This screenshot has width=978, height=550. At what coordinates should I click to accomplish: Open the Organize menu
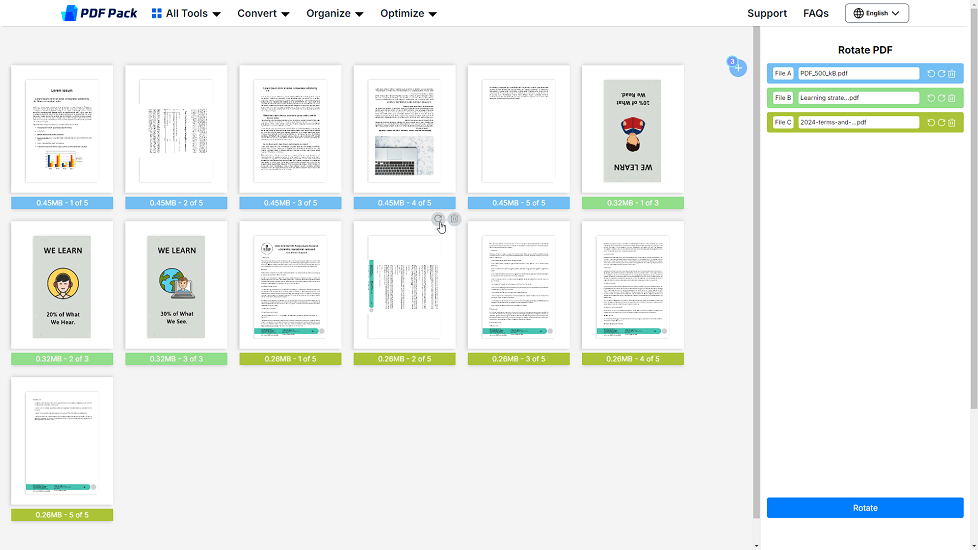point(335,14)
